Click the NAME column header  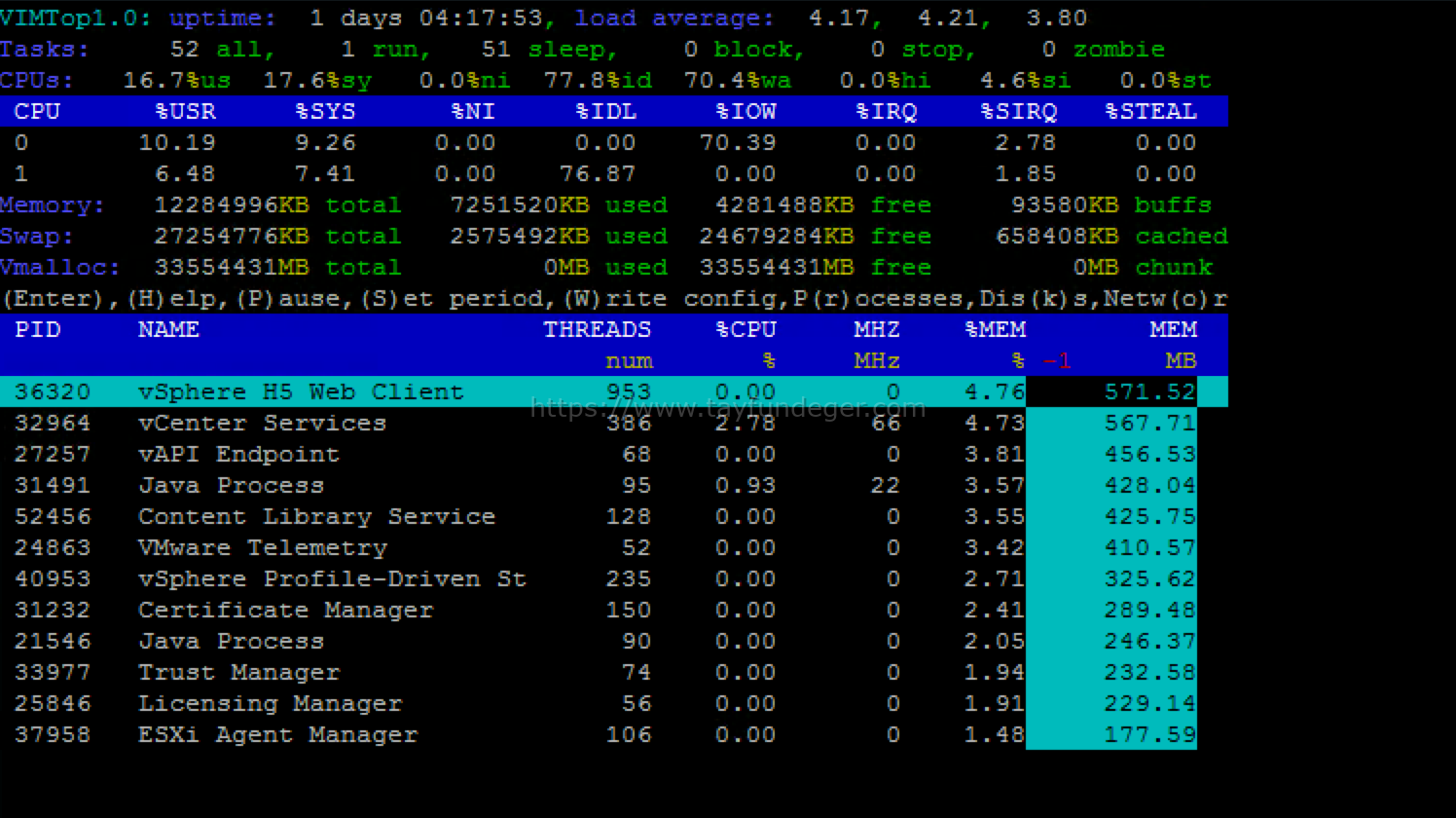pos(168,329)
